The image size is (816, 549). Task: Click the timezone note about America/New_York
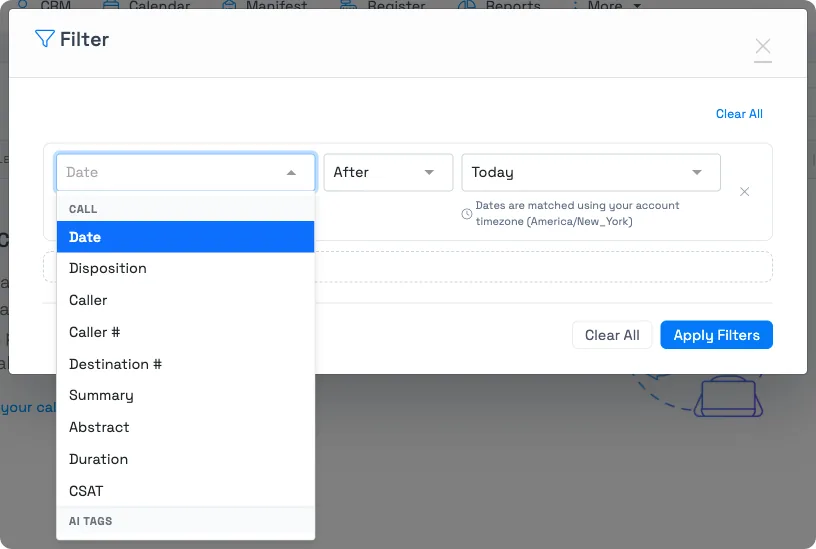click(577, 213)
